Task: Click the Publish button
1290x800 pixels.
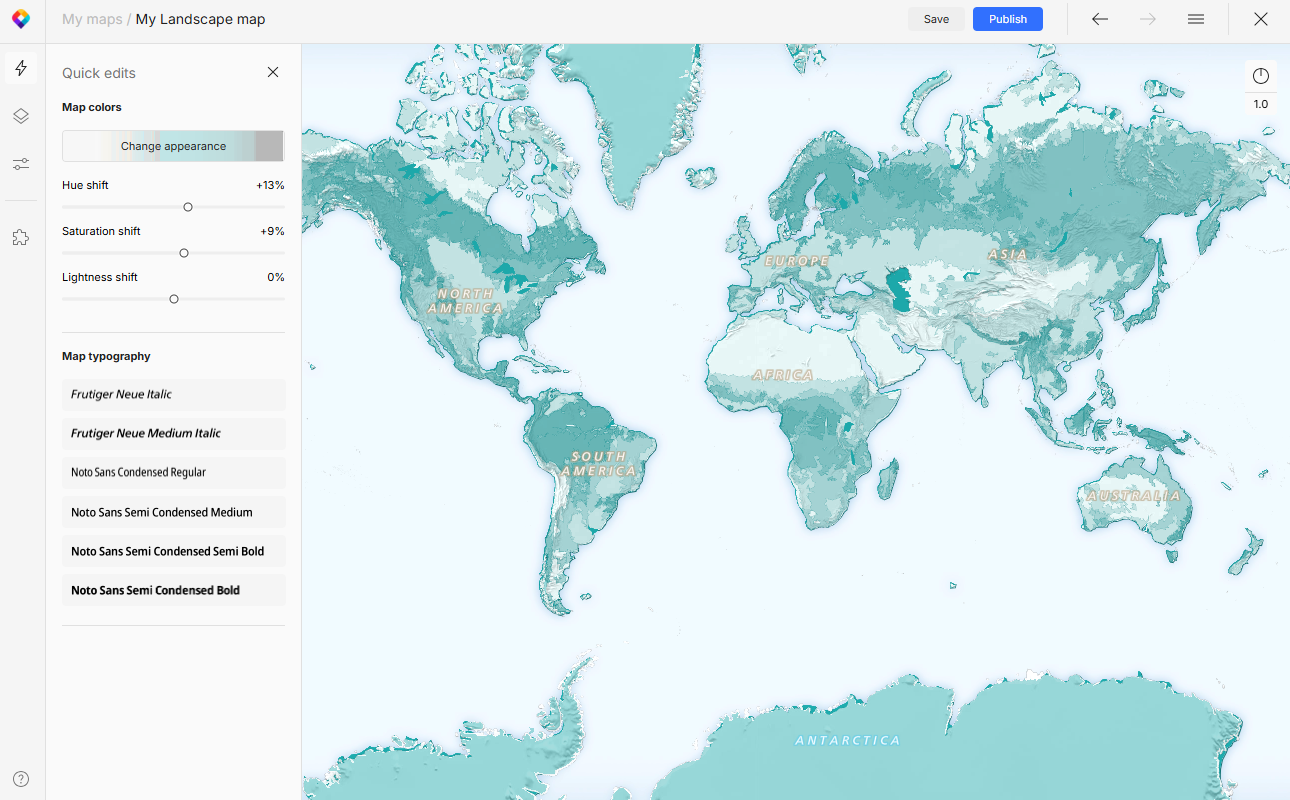Action: point(1008,19)
